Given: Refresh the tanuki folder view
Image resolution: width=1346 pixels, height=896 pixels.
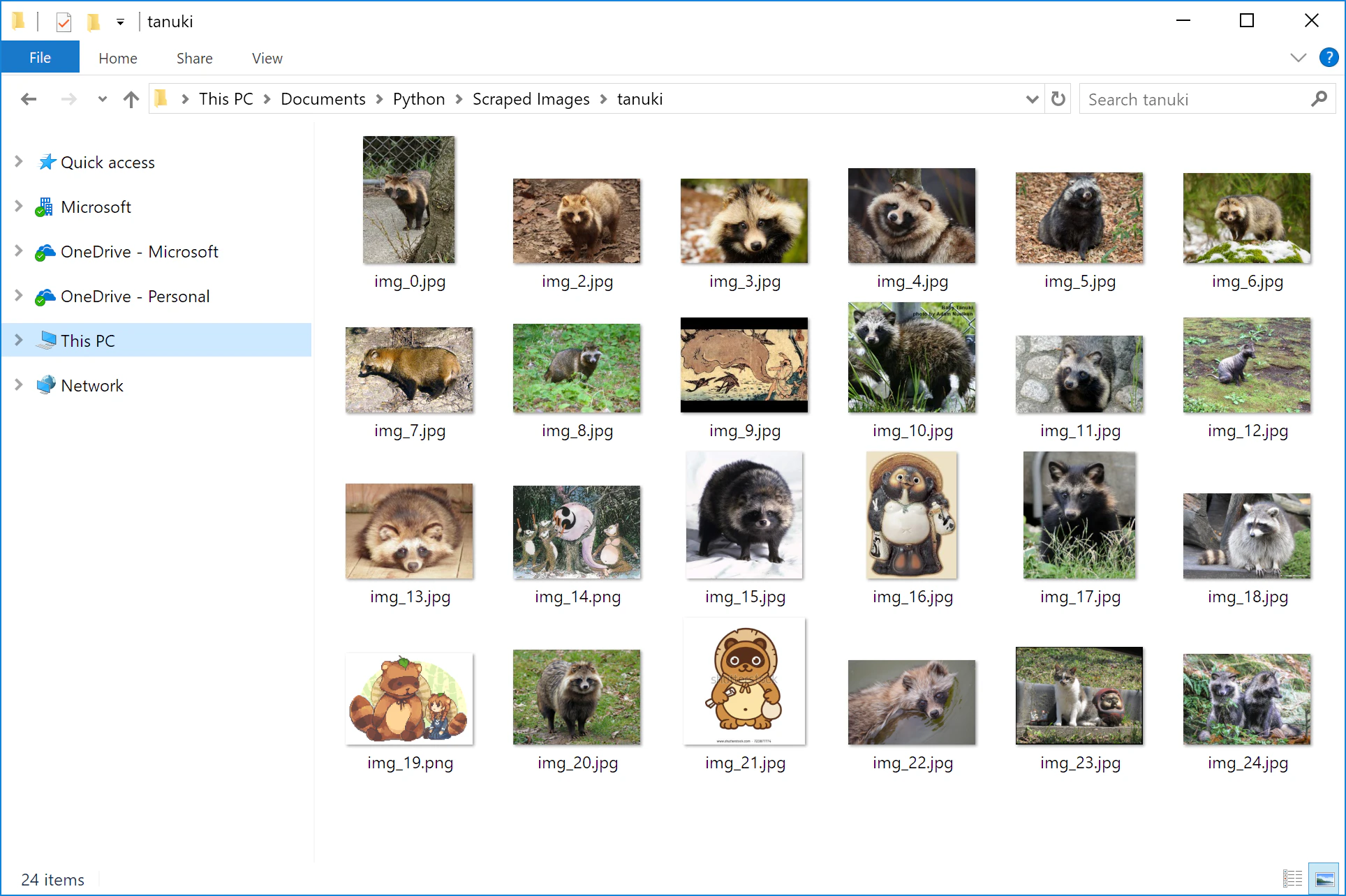Looking at the screenshot, I should coord(1058,99).
